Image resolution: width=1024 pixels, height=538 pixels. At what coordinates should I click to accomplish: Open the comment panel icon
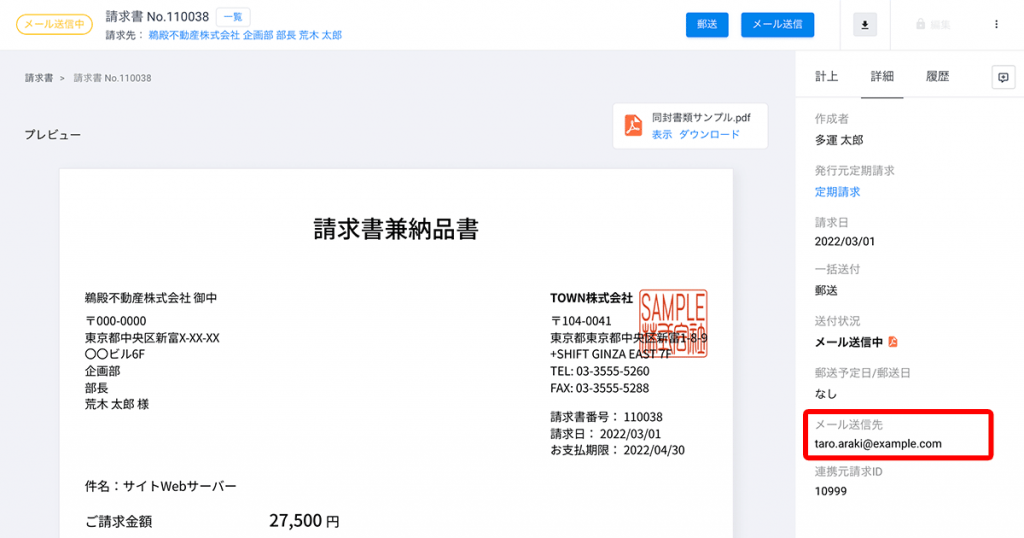click(1003, 77)
